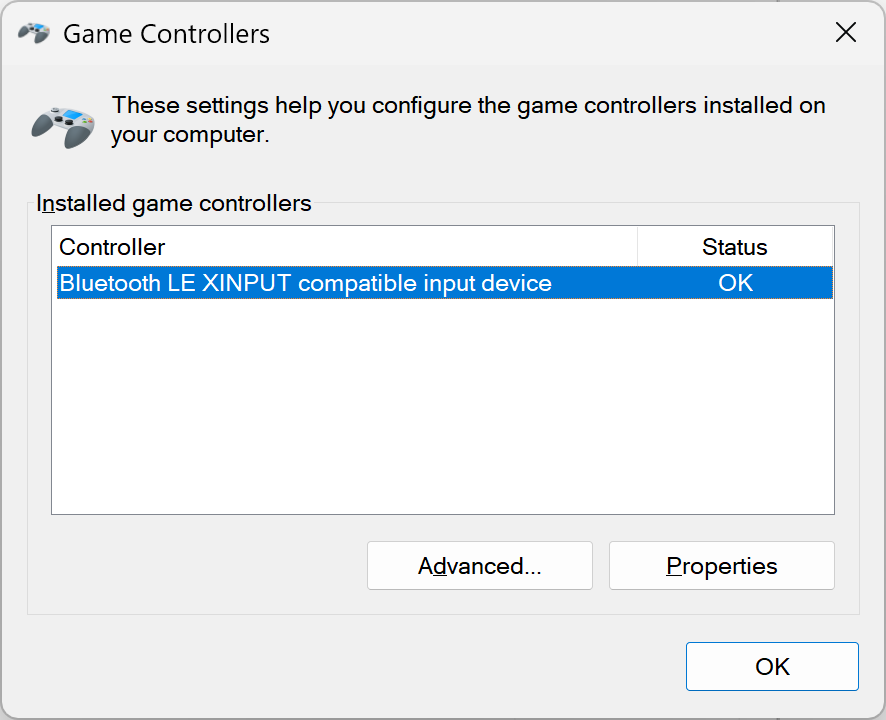
Task: Click the 'These settings help you configure' description
Action: click(x=468, y=120)
